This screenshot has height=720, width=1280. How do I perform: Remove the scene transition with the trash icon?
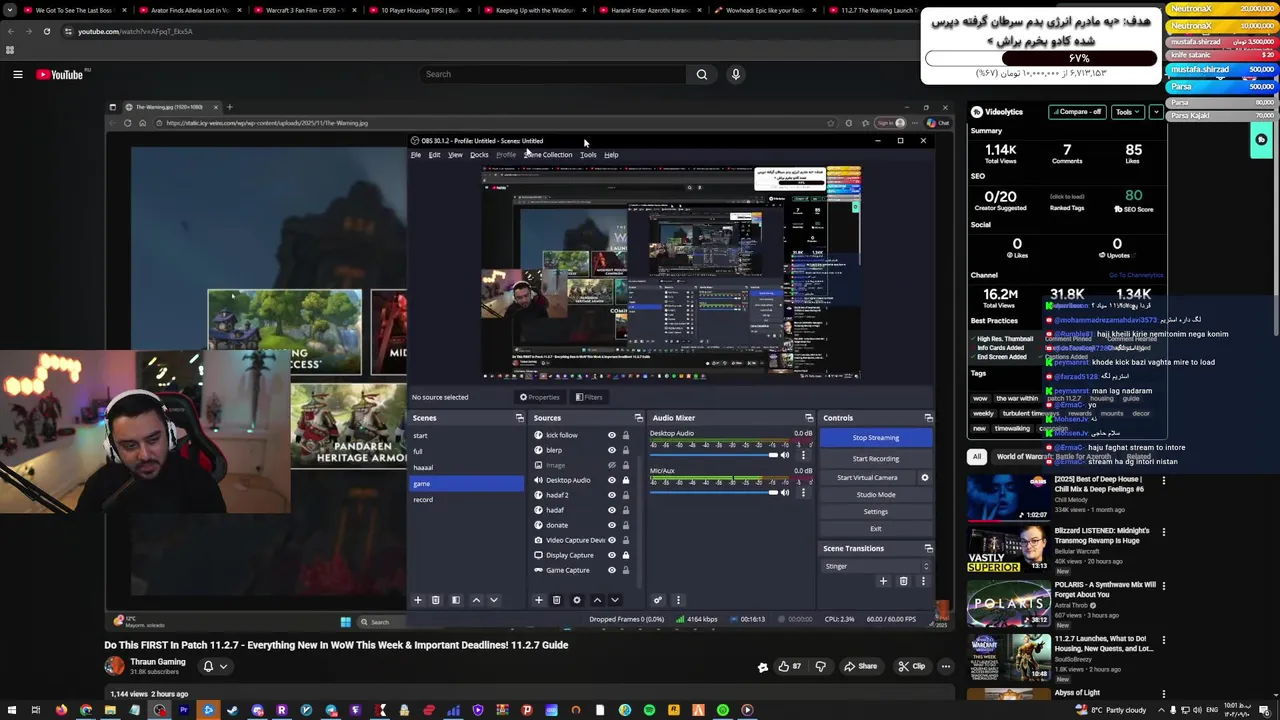903,581
